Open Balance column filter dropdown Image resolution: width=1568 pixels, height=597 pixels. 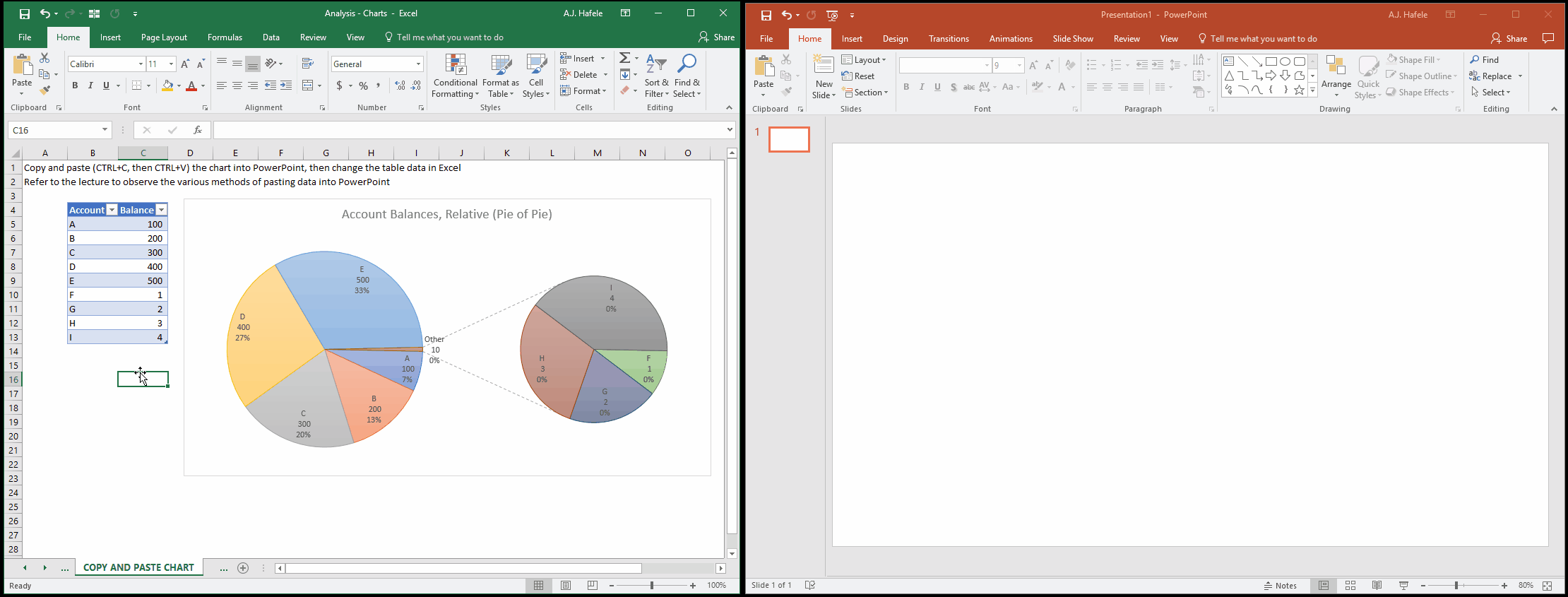161,210
